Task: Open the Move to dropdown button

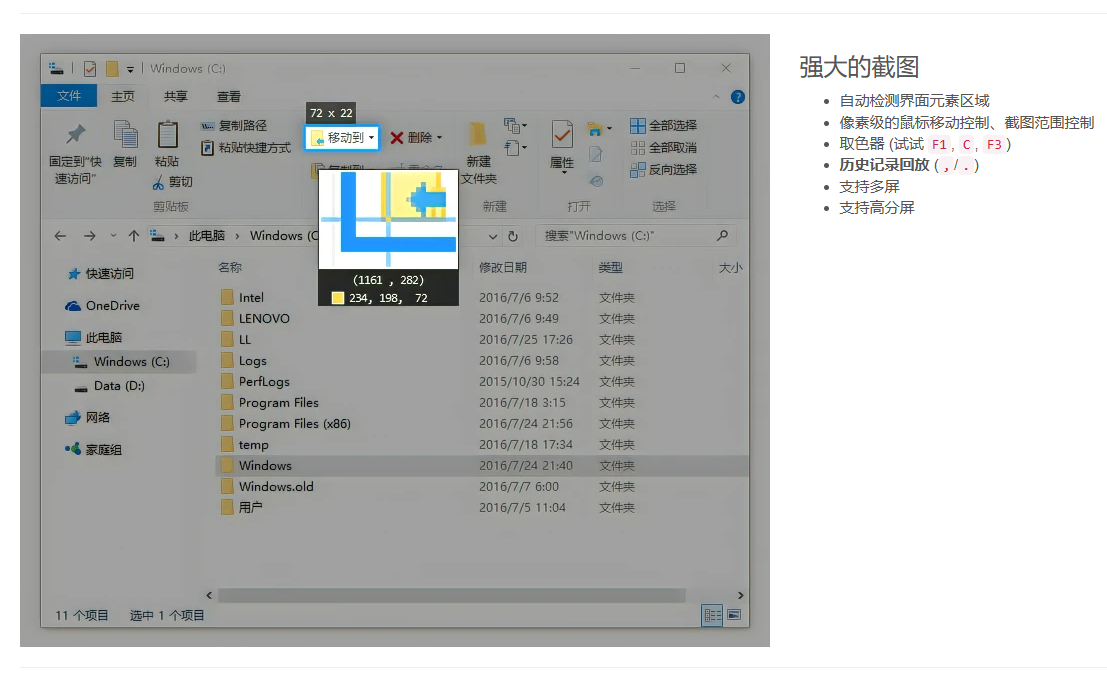Action: 342,138
